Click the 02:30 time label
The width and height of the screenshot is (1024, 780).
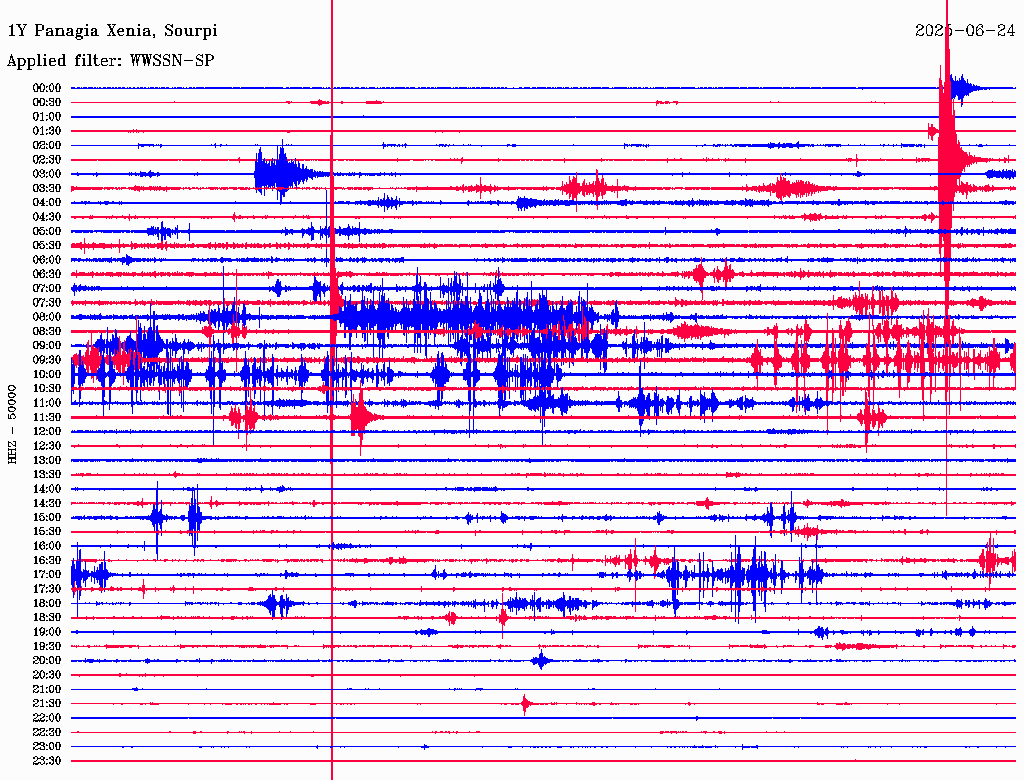pyautogui.click(x=47, y=160)
